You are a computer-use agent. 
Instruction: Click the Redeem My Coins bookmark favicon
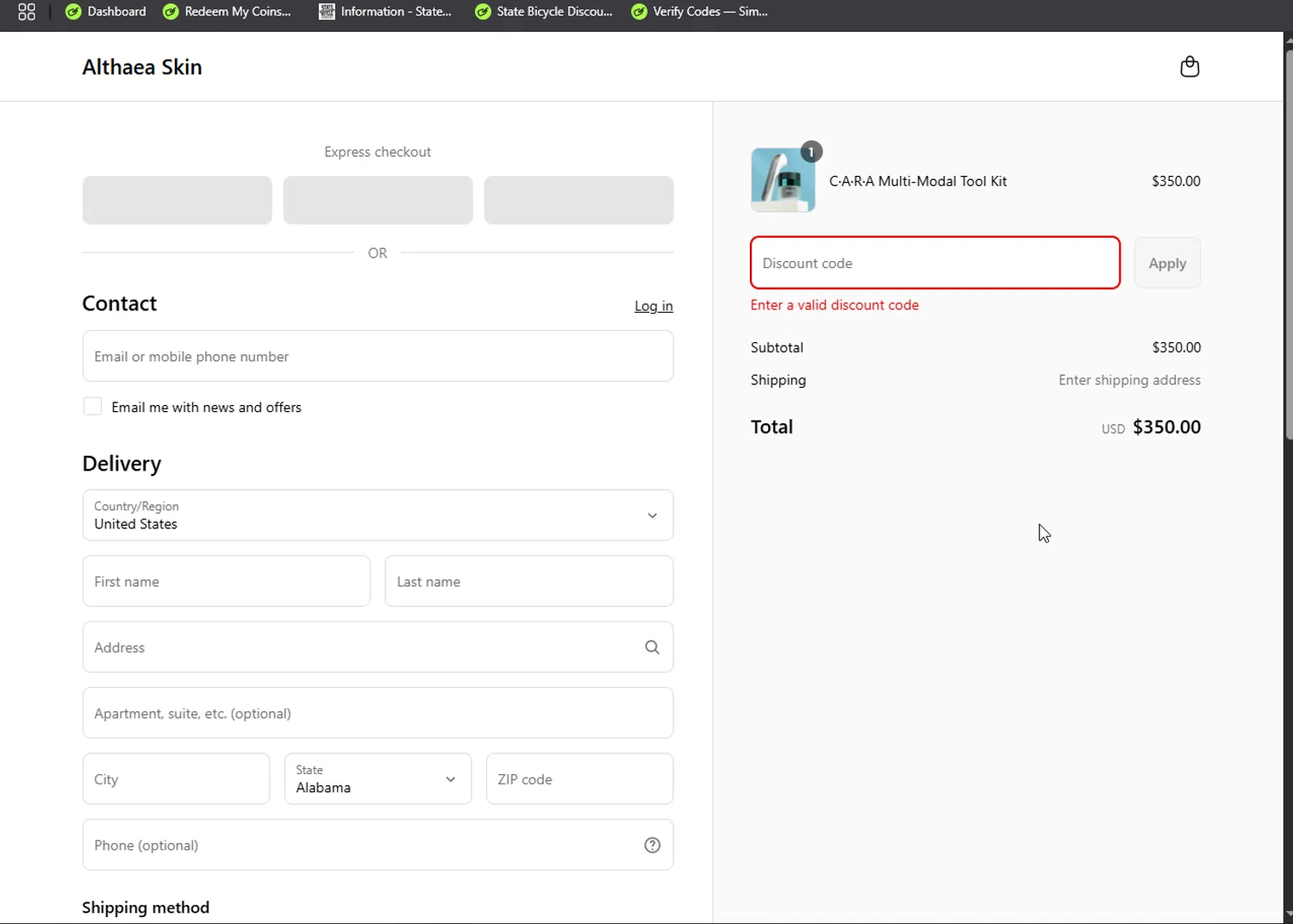[x=171, y=11]
